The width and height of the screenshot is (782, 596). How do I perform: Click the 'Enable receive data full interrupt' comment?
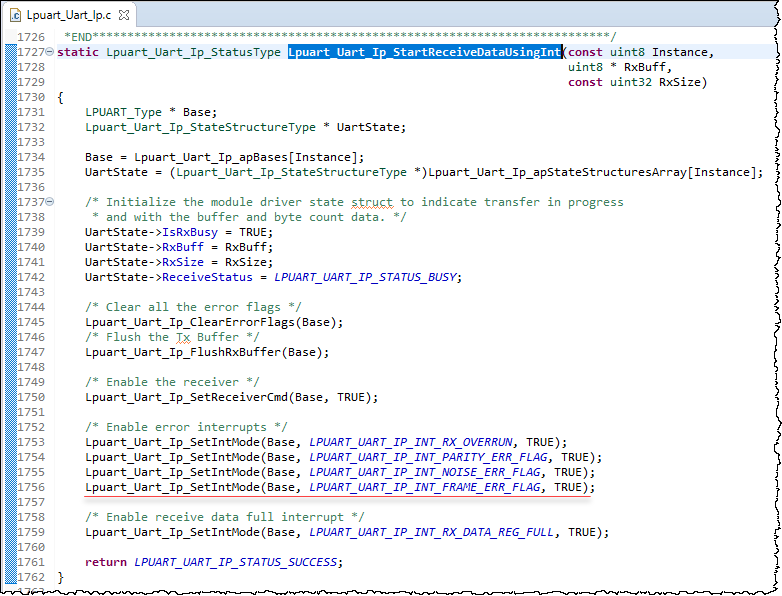point(224,517)
